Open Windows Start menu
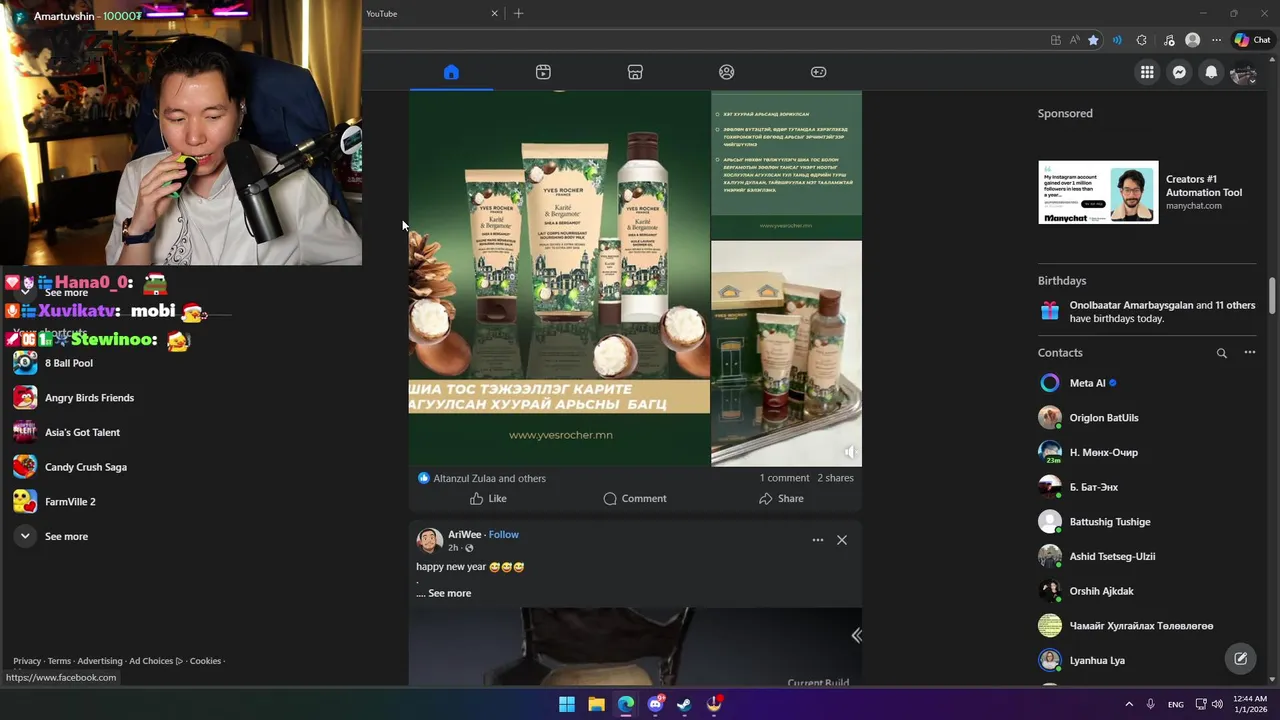 pyautogui.click(x=567, y=704)
